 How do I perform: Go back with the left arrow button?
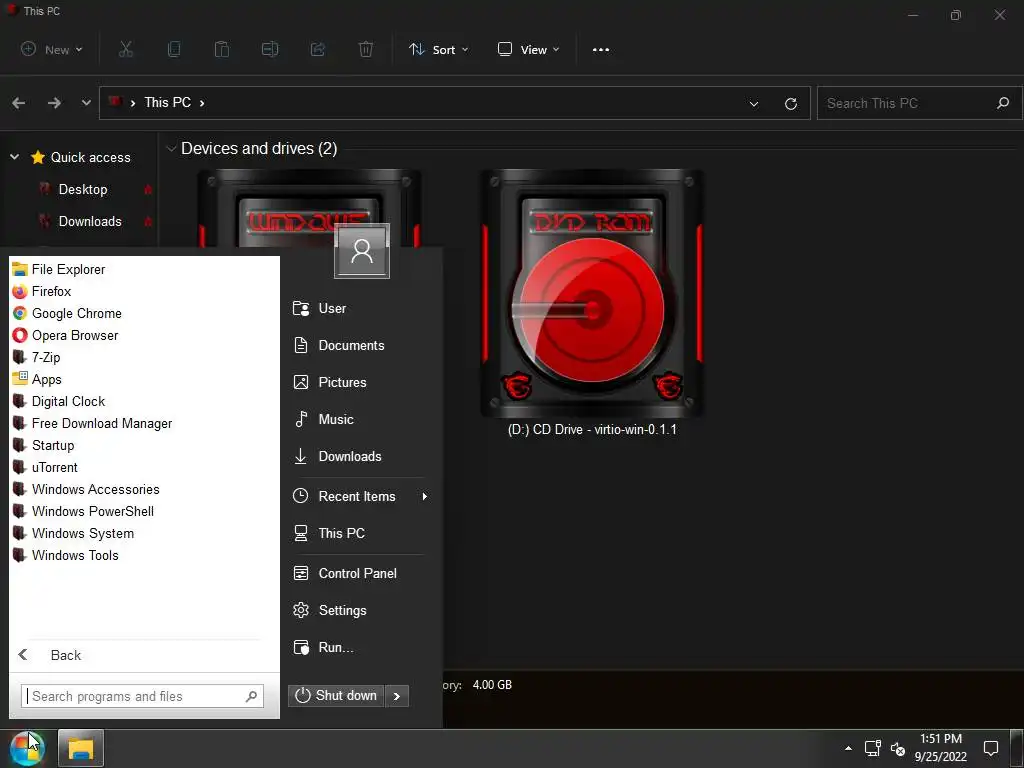[19, 103]
